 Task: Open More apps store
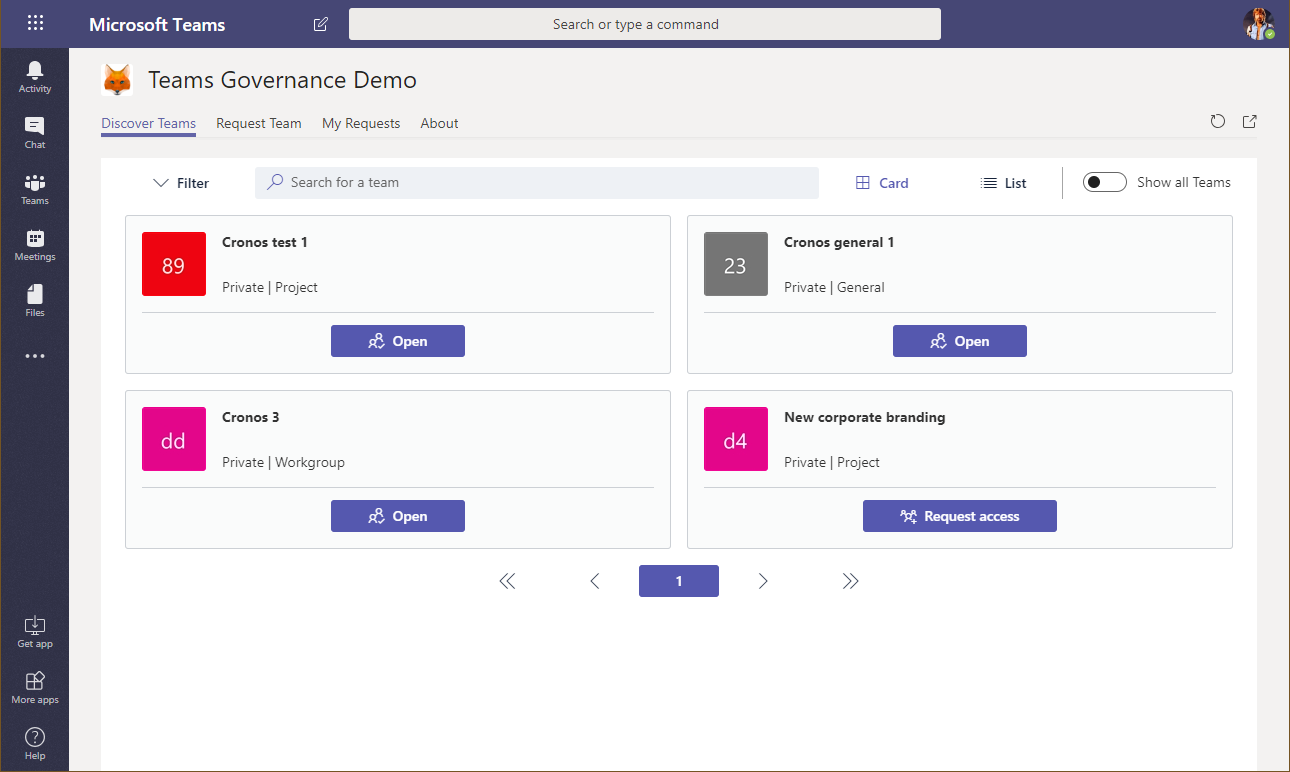point(35,687)
